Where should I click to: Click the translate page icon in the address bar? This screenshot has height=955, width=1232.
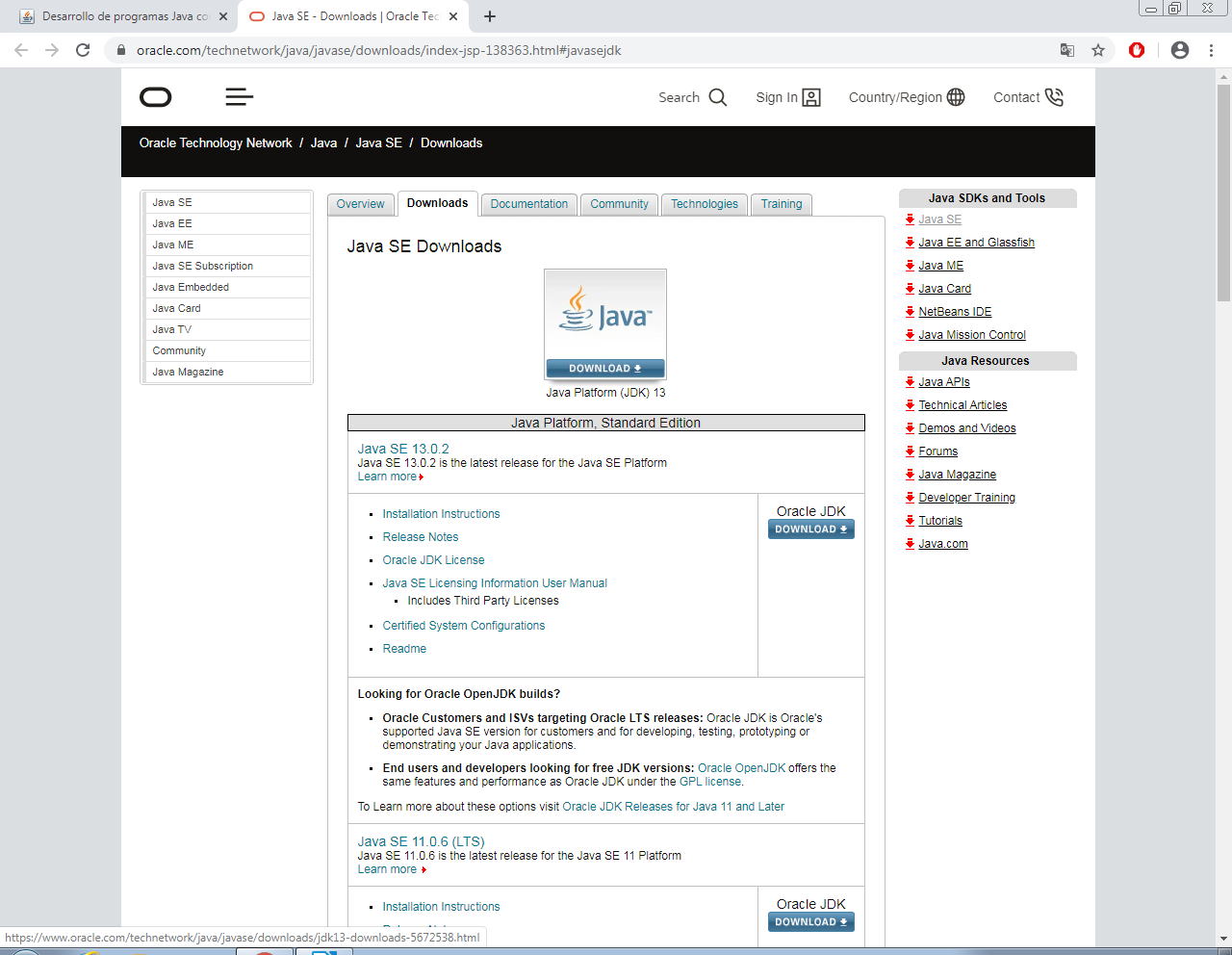coord(1067,50)
